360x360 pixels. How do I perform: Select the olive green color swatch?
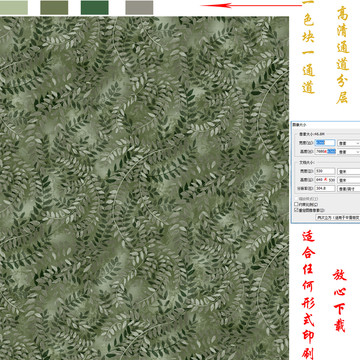click(54, 8)
